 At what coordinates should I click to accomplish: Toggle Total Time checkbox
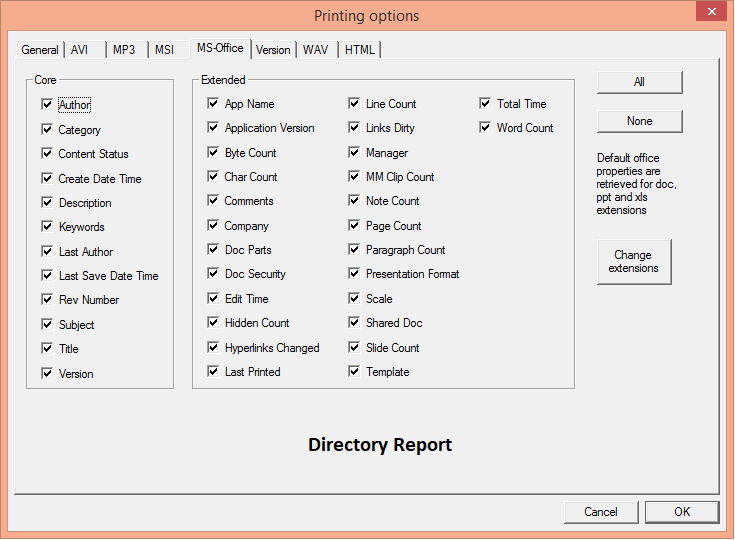point(485,103)
